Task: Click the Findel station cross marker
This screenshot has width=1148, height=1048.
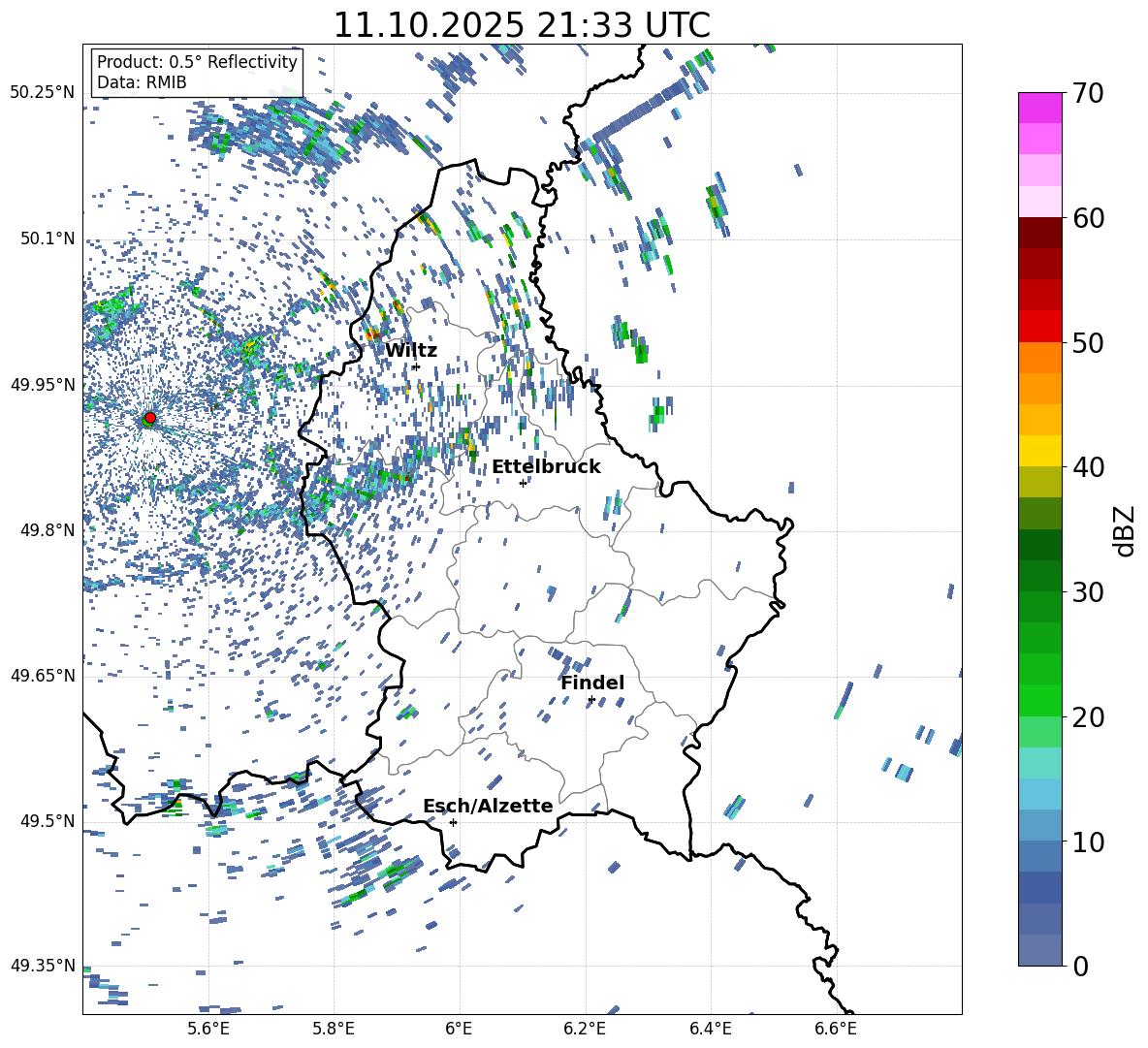Action: [x=591, y=699]
